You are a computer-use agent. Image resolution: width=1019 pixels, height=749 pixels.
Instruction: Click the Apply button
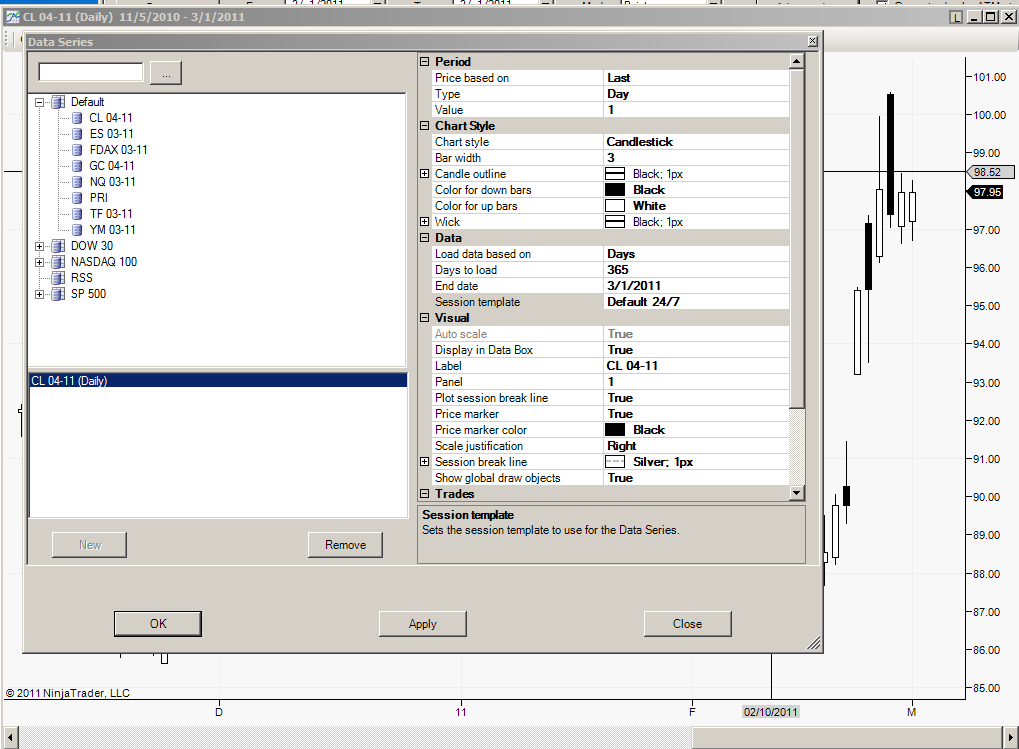[423, 624]
